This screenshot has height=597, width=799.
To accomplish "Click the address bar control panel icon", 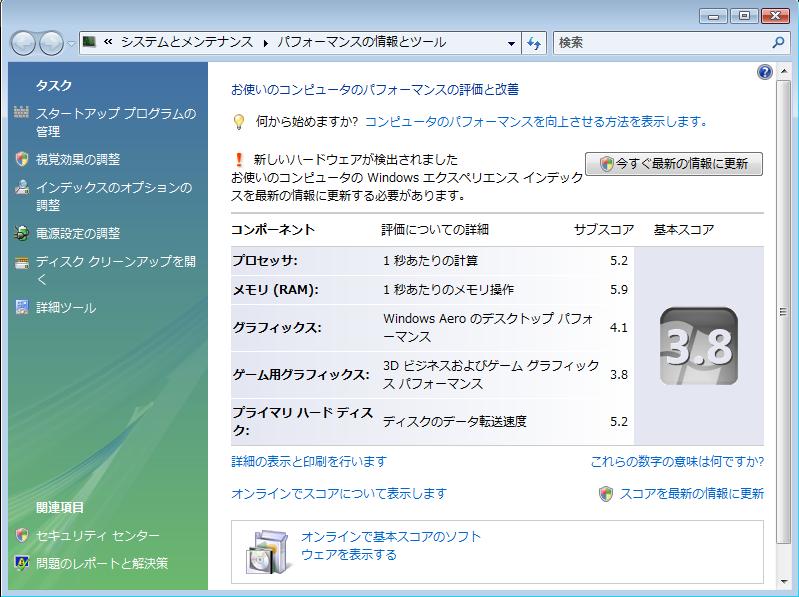I will [90, 42].
